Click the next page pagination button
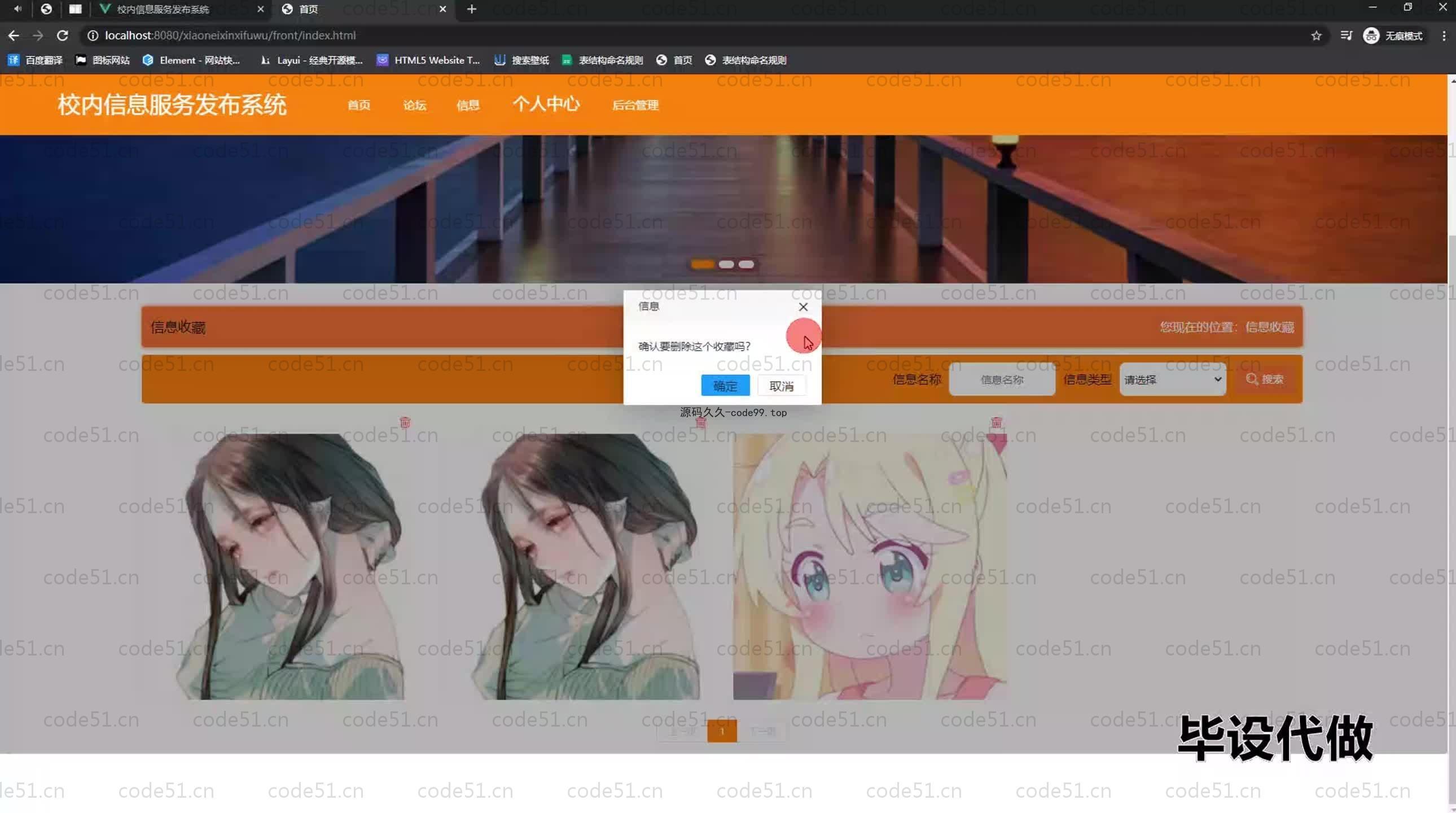This screenshot has width=1456, height=813. [x=762, y=731]
